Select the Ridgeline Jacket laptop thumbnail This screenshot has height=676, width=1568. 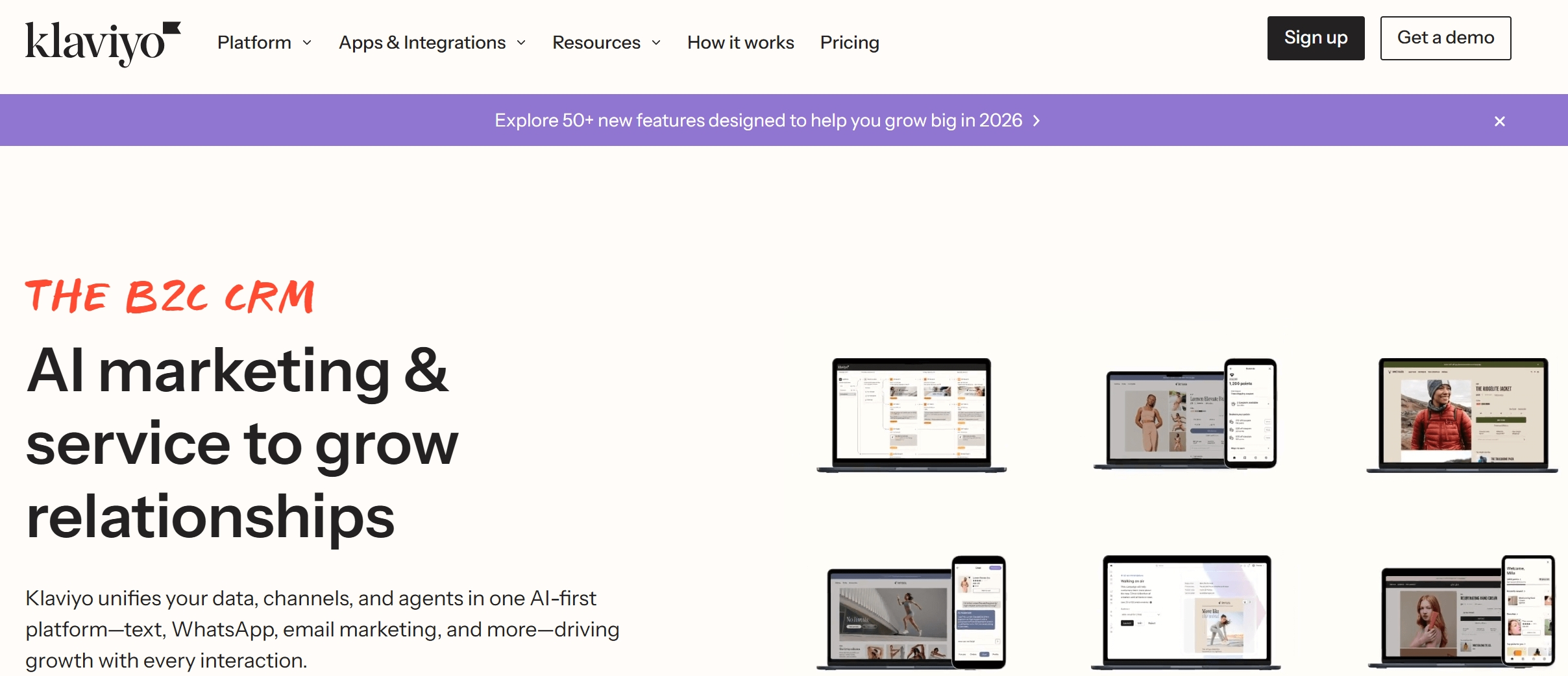point(1462,415)
